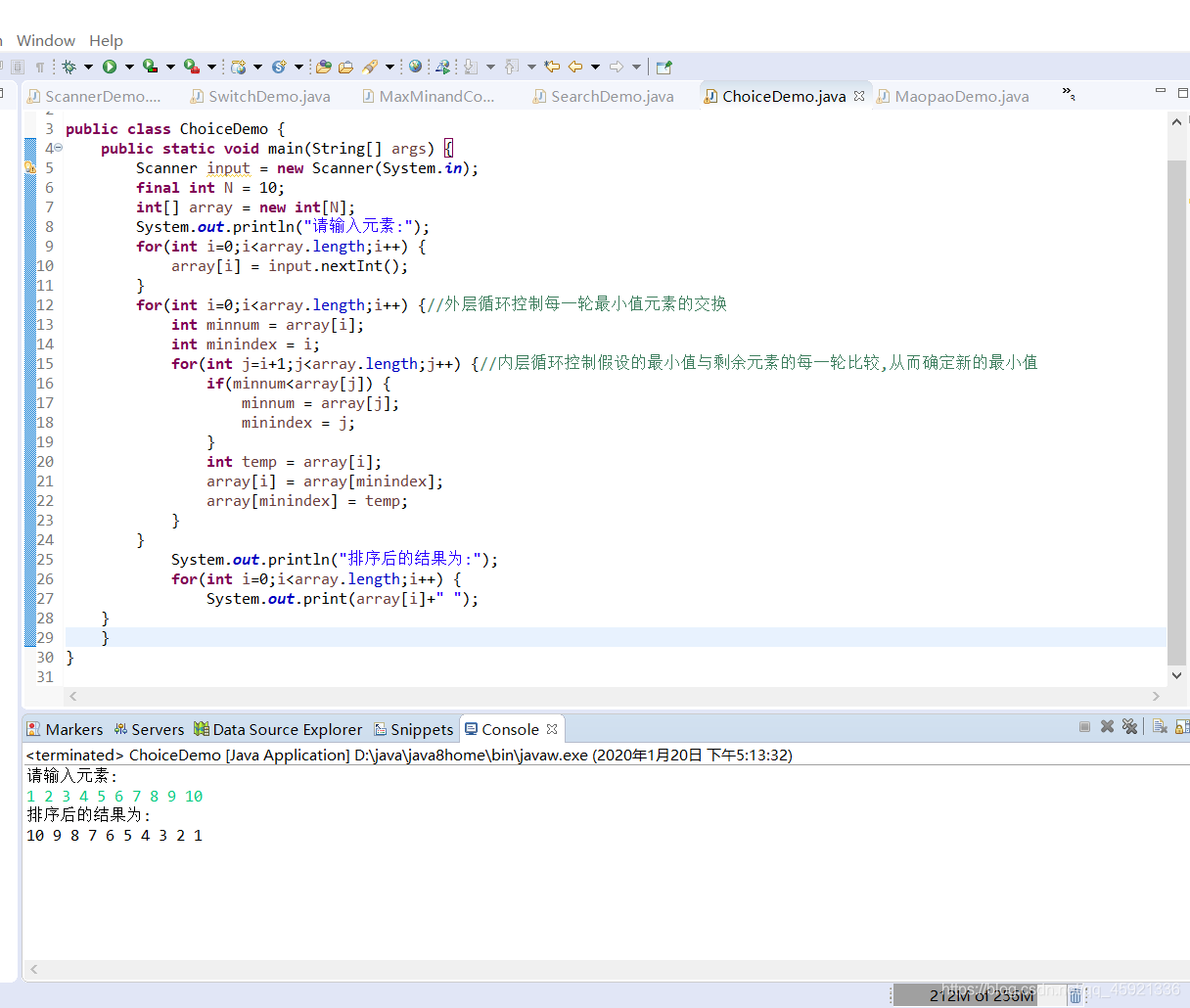Click the editor horizontal scroll right arrow

coord(1156,696)
